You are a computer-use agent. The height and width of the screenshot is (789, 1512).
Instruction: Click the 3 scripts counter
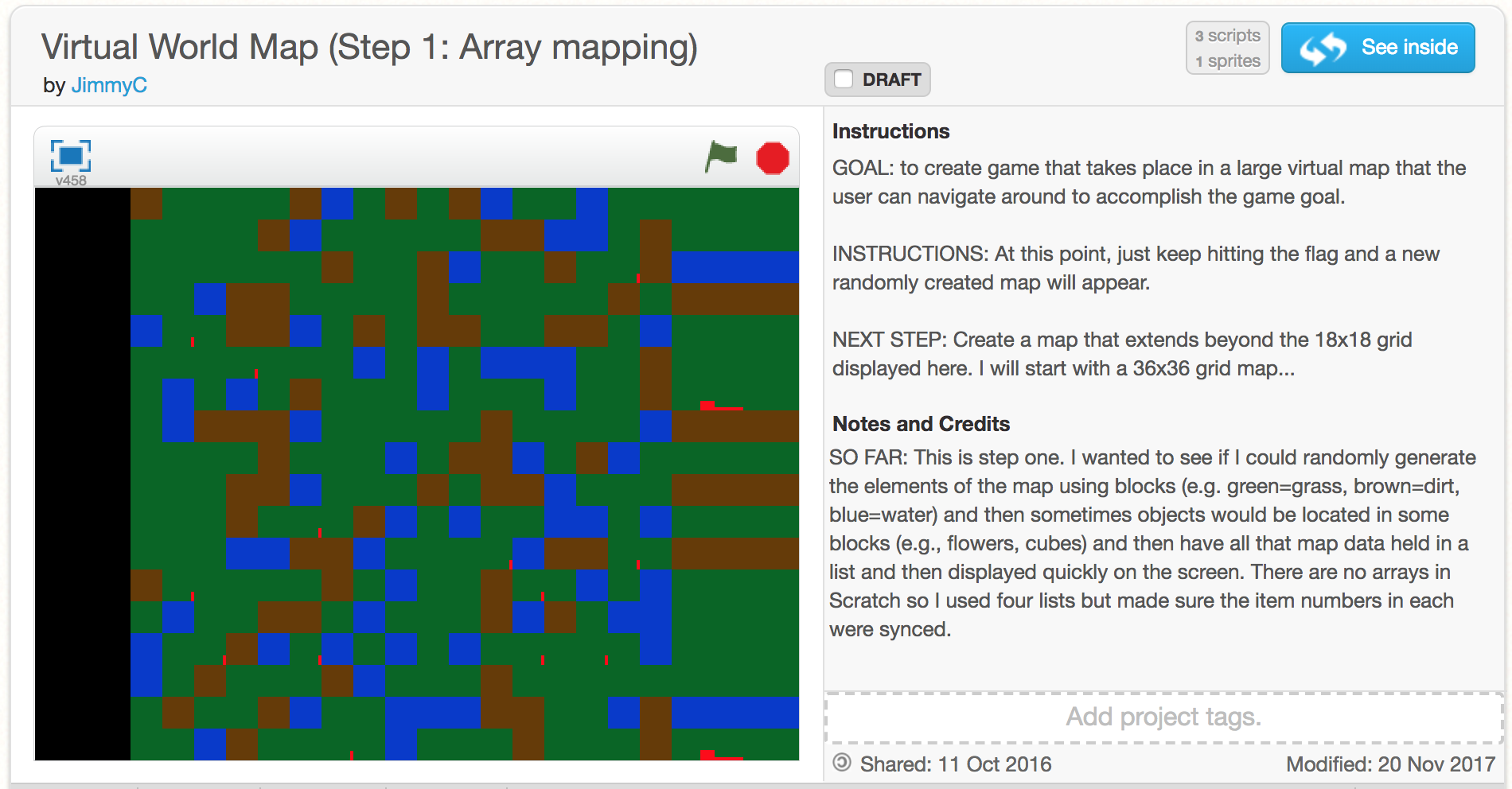(1226, 35)
